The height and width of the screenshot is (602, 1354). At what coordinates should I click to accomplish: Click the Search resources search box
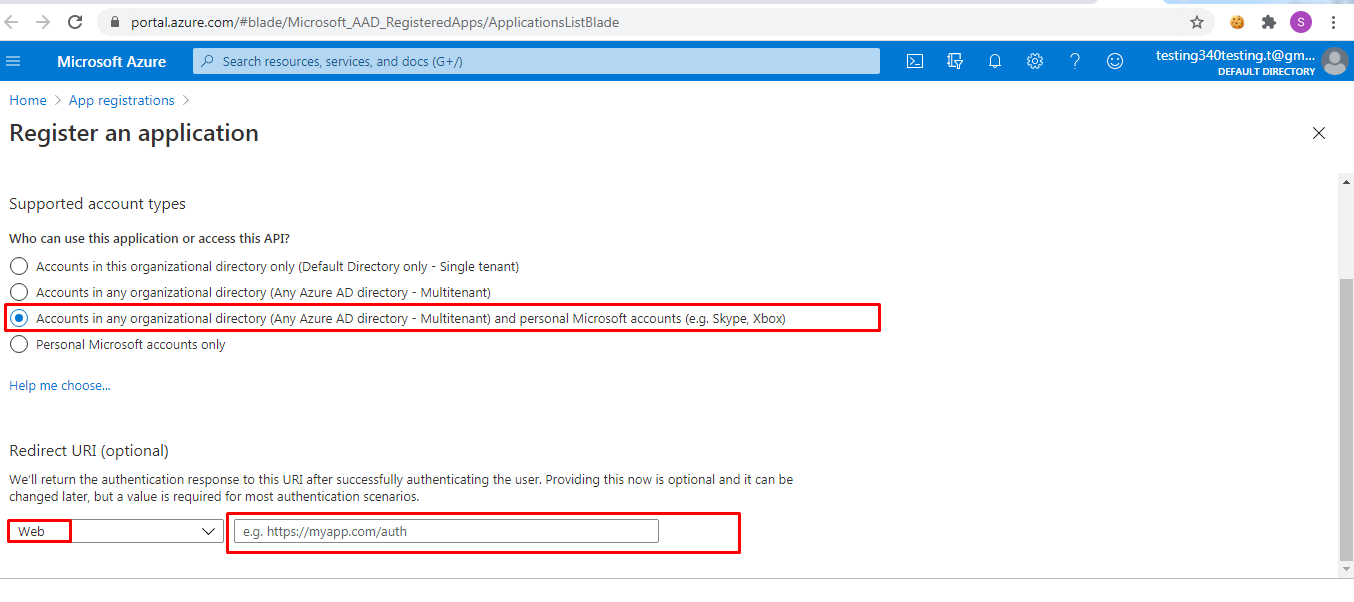coord(536,61)
